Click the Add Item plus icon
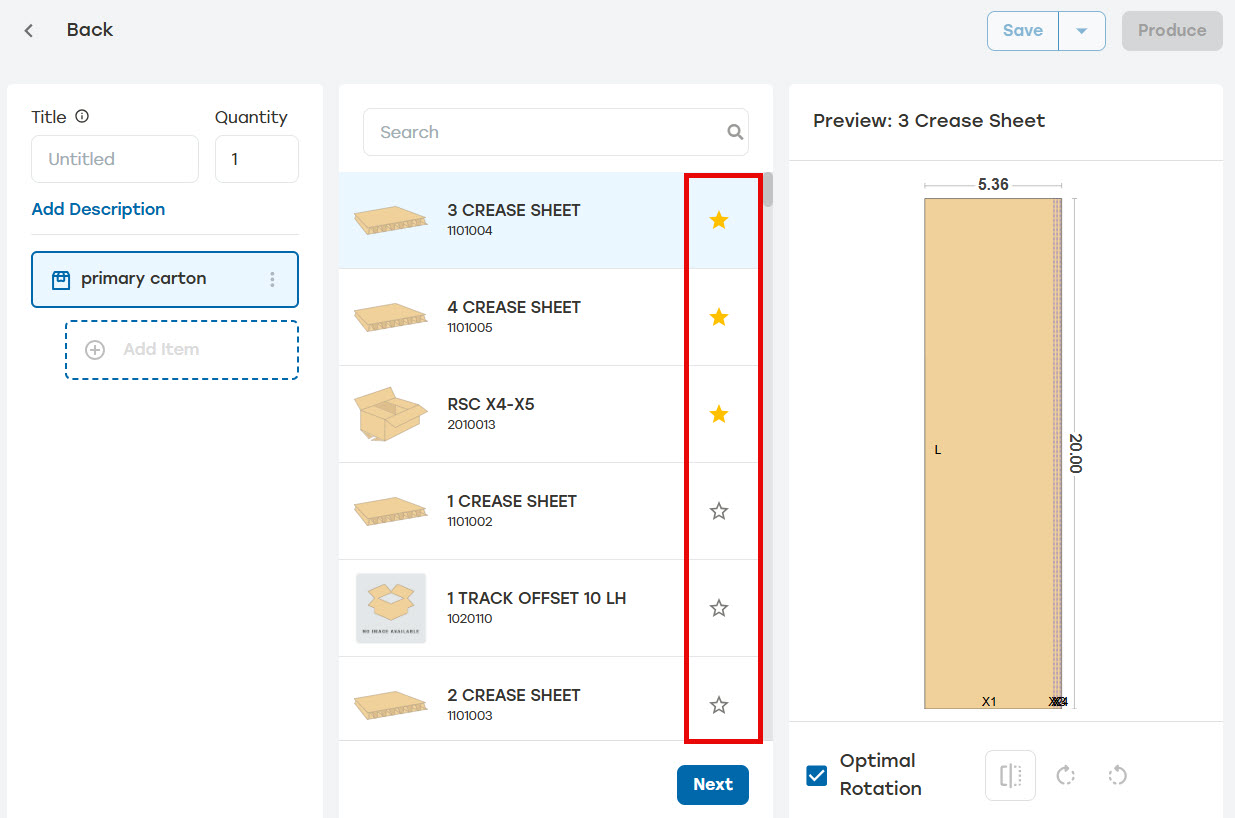This screenshot has width=1235, height=818. 95,350
